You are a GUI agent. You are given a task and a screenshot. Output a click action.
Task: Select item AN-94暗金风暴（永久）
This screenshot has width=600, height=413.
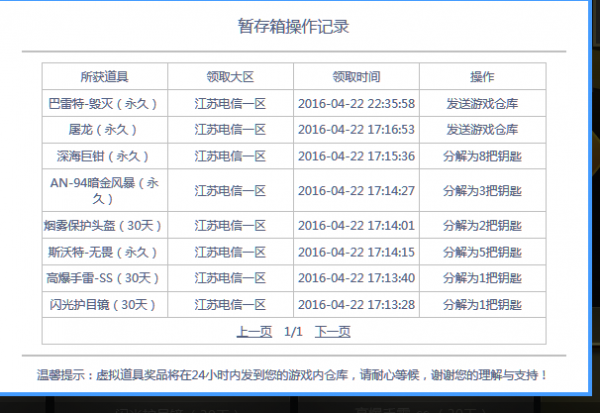(x=104, y=191)
